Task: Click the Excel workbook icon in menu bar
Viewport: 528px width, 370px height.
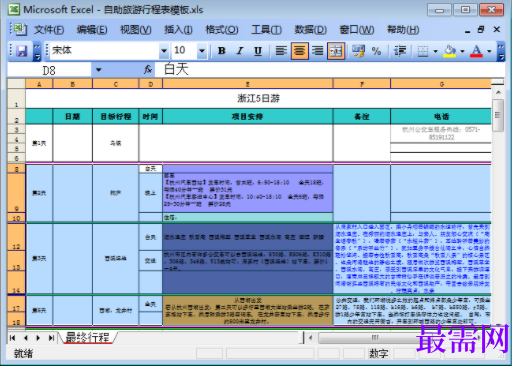Action: point(20,30)
